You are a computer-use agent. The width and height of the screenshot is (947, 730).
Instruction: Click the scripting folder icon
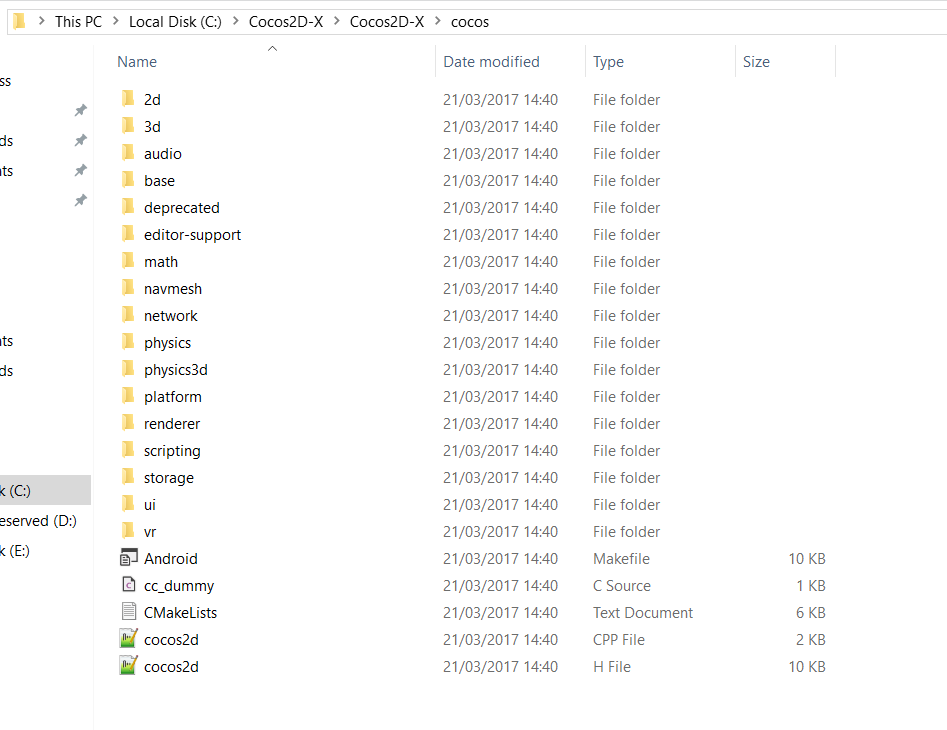(127, 450)
